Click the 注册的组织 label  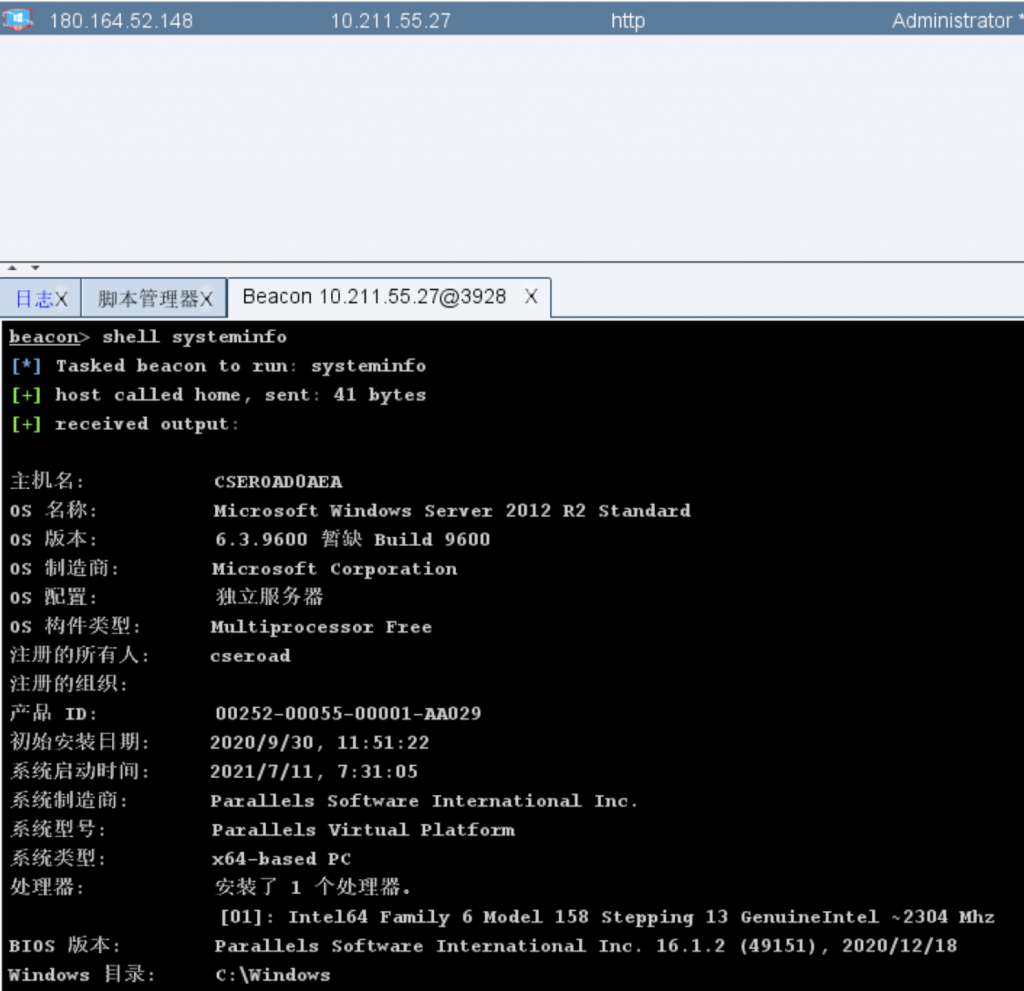(69, 684)
